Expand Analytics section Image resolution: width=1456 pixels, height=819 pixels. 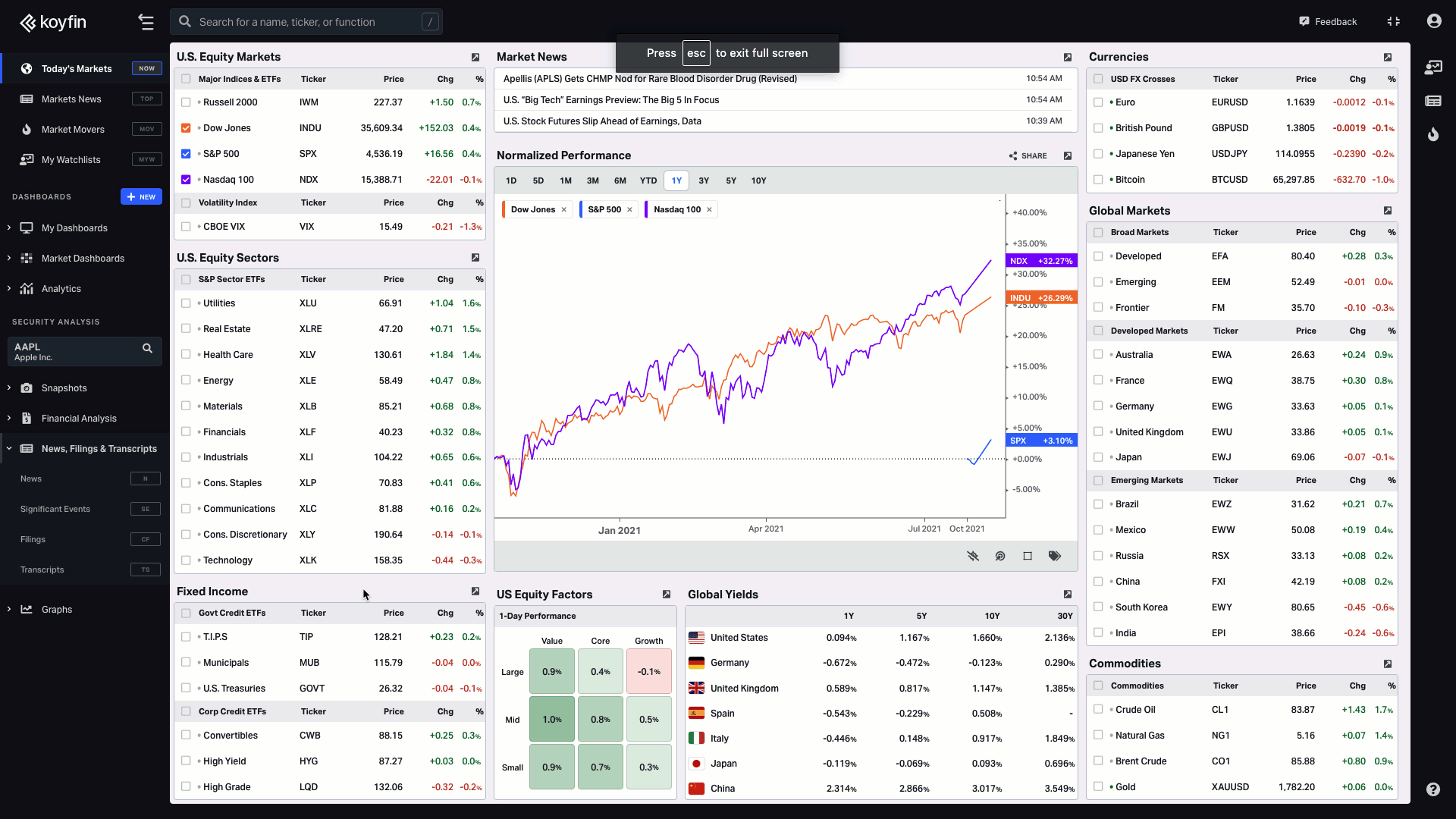coord(9,288)
